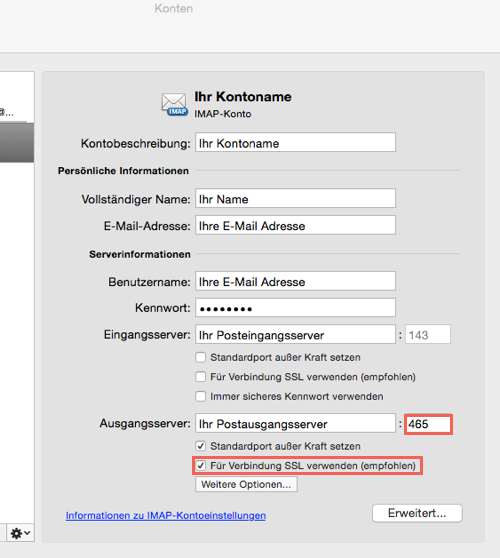Click the Eingangsserver hostname field

coord(295,335)
